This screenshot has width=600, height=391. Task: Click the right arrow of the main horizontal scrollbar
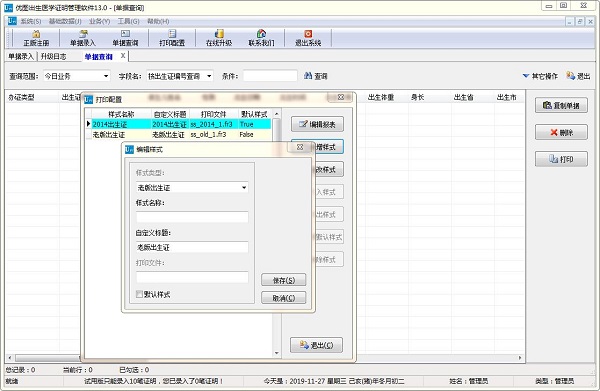coord(520,358)
